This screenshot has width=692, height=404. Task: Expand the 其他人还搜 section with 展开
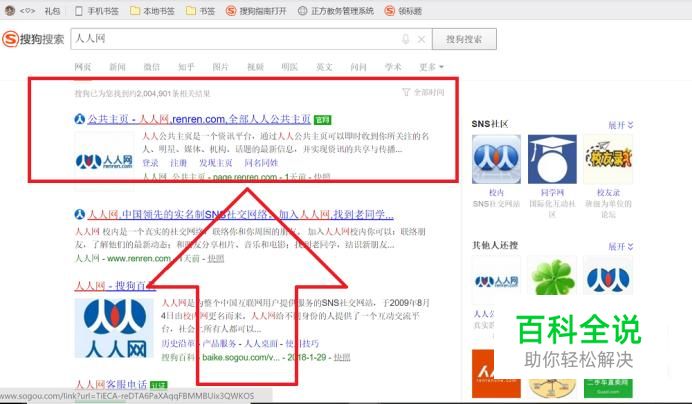pos(621,246)
